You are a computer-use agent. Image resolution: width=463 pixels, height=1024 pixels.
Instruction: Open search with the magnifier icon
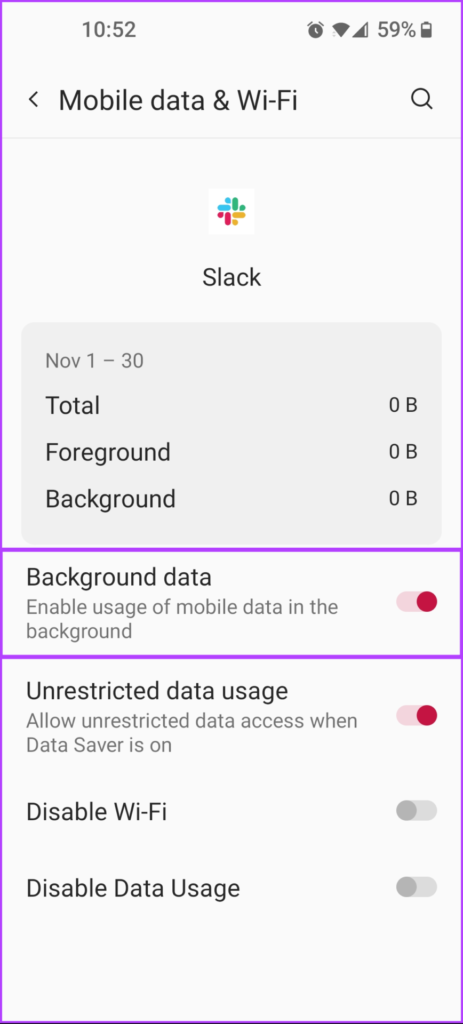click(x=421, y=99)
